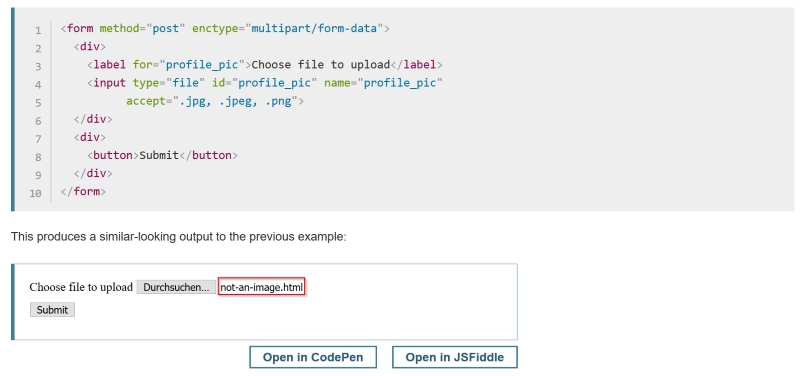Image resolution: width=800 pixels, height=376 pixels.
Task: Click line number 5 in the code gutter
Action: (x=38, y=103)
